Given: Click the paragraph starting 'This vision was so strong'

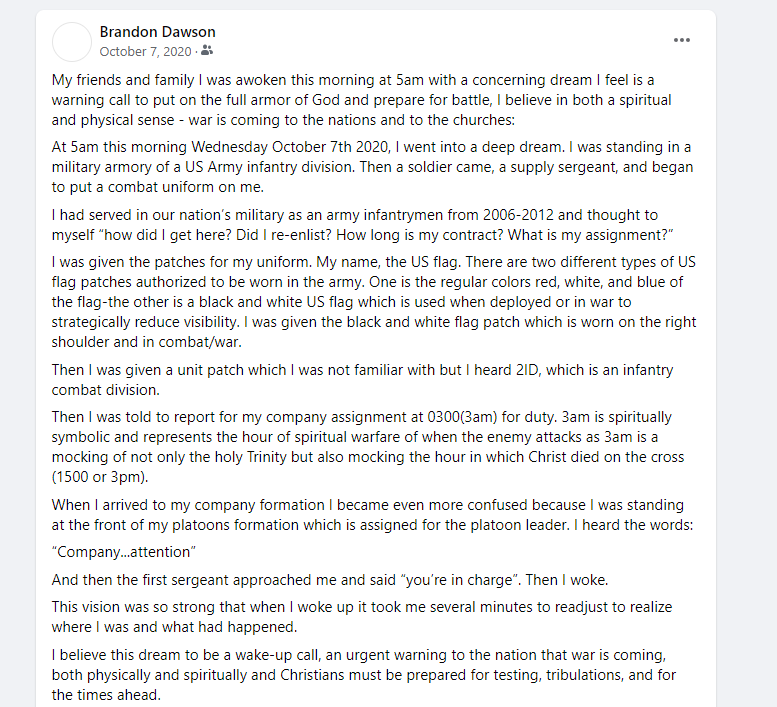Looking at the screenshot, I should click(362, 617).
